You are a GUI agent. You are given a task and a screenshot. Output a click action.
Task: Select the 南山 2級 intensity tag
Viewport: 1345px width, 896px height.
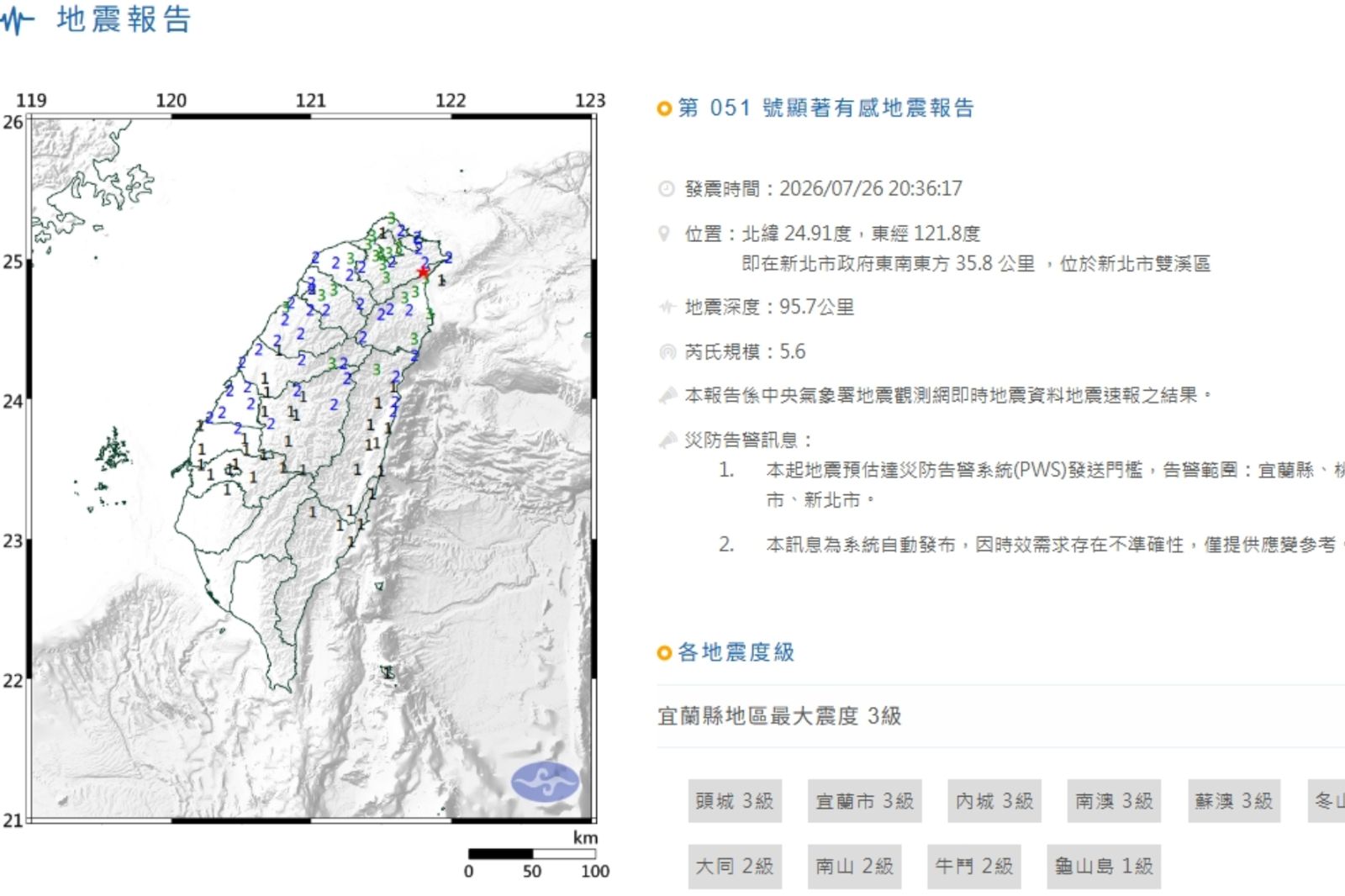point(855,867)
